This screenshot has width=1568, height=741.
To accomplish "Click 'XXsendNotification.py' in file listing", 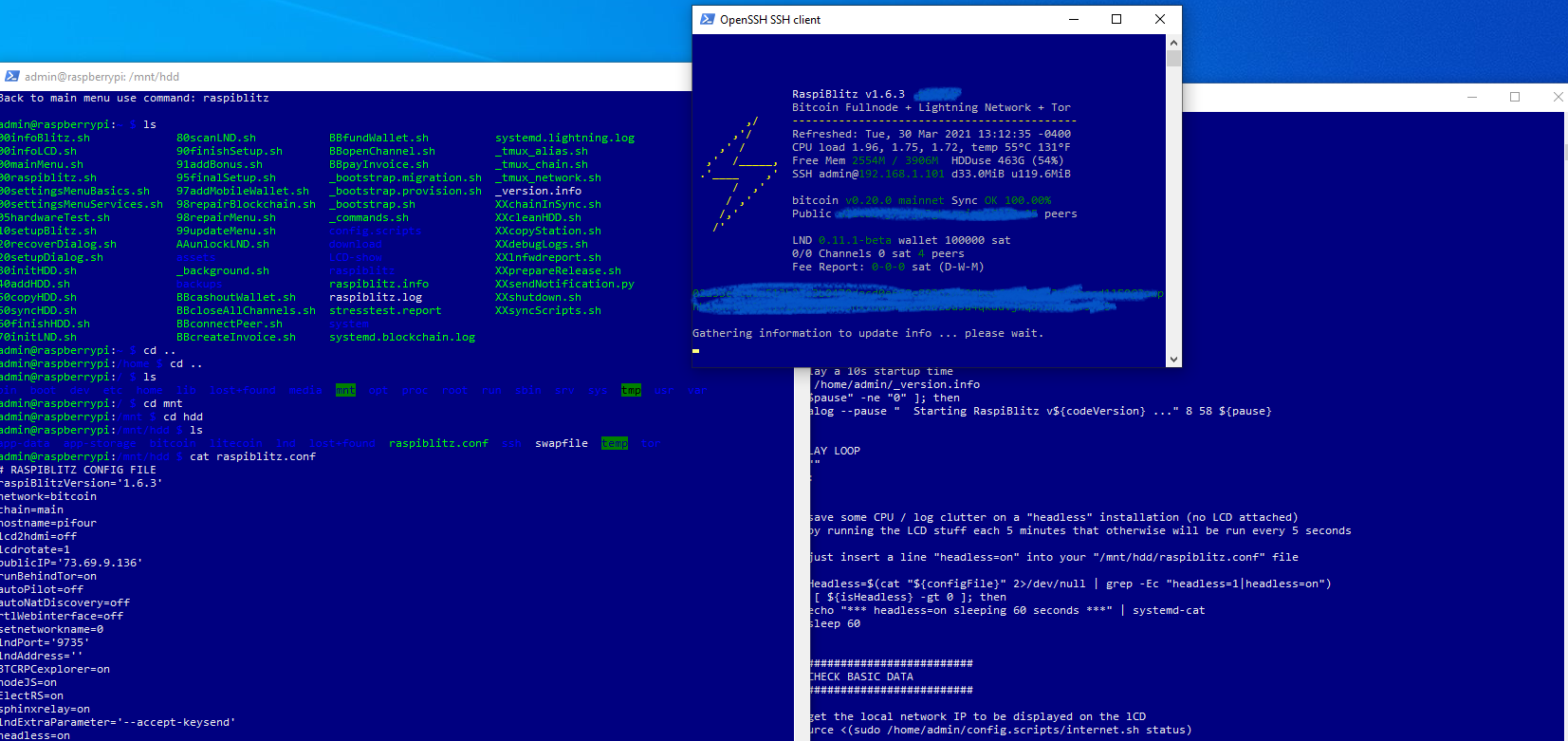I will [564, 284].
